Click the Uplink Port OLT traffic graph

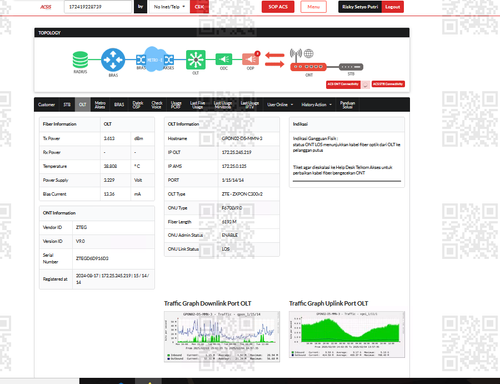(347, 334)
